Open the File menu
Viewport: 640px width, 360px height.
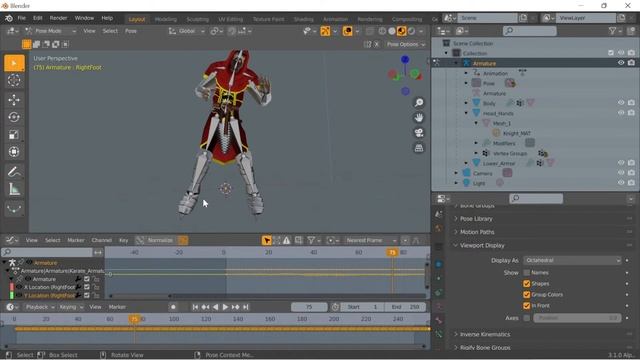(22, 18)
